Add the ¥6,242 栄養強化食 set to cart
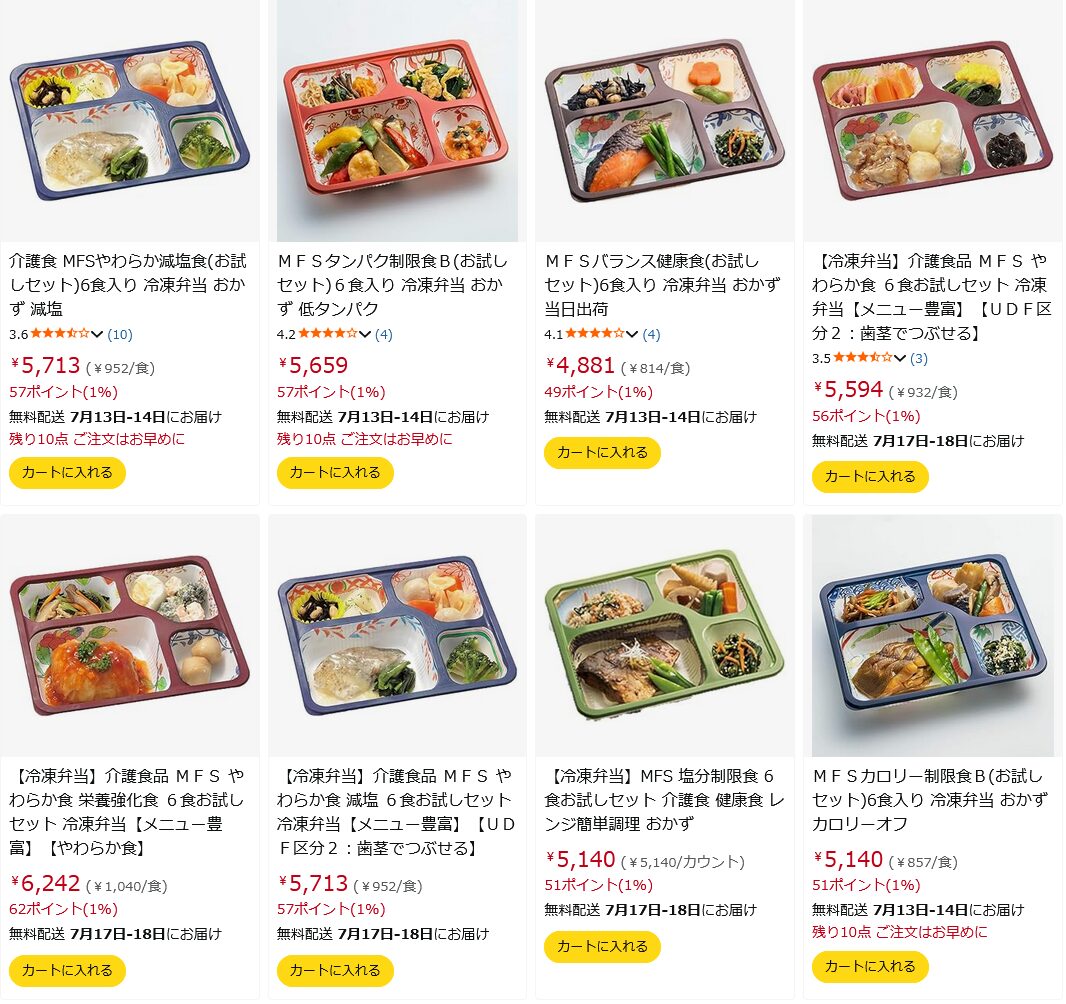1066x1004 pixels. (67, 970)
